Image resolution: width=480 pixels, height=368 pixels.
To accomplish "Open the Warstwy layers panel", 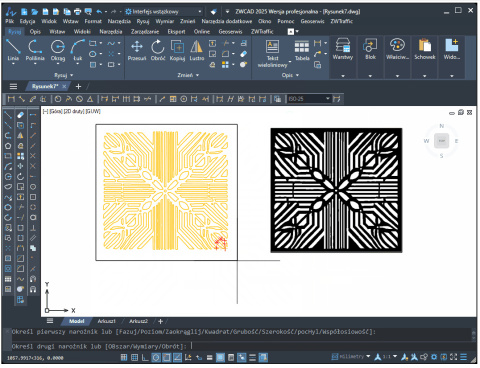I will 343,49.
